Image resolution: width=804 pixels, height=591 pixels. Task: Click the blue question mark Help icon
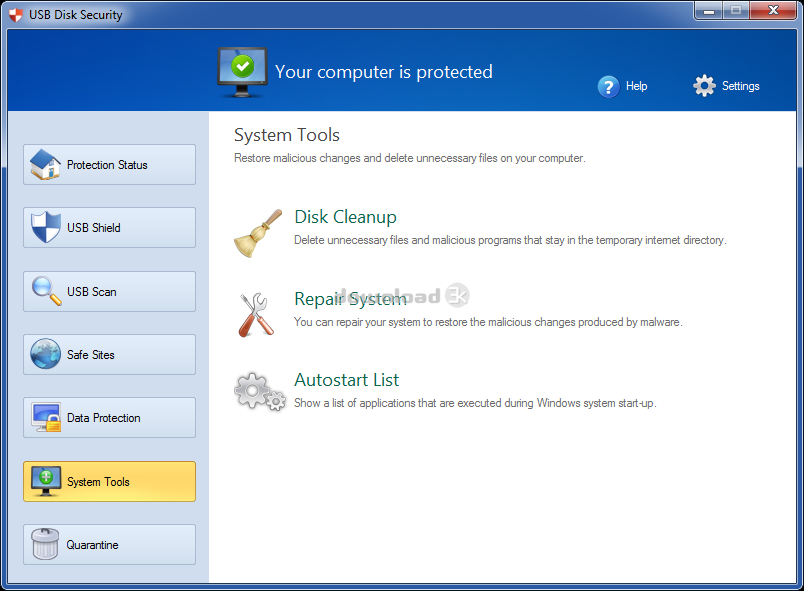[609, 87]
